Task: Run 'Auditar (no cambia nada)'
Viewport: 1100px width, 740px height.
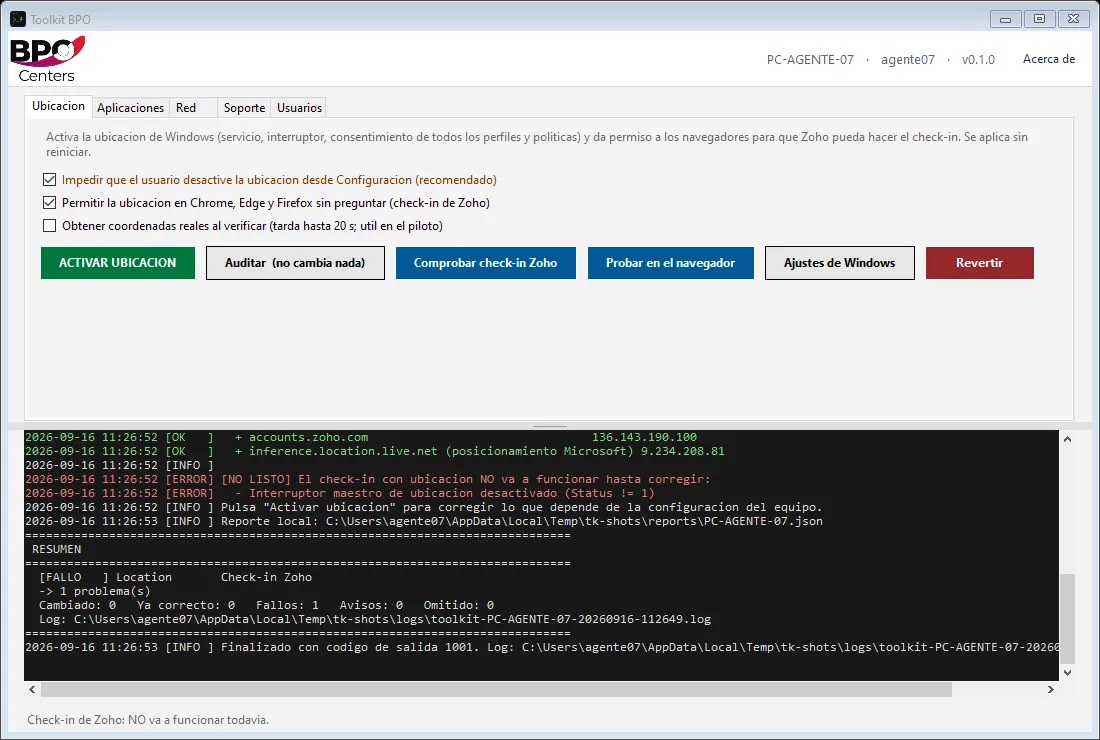Action: point(295,263)
